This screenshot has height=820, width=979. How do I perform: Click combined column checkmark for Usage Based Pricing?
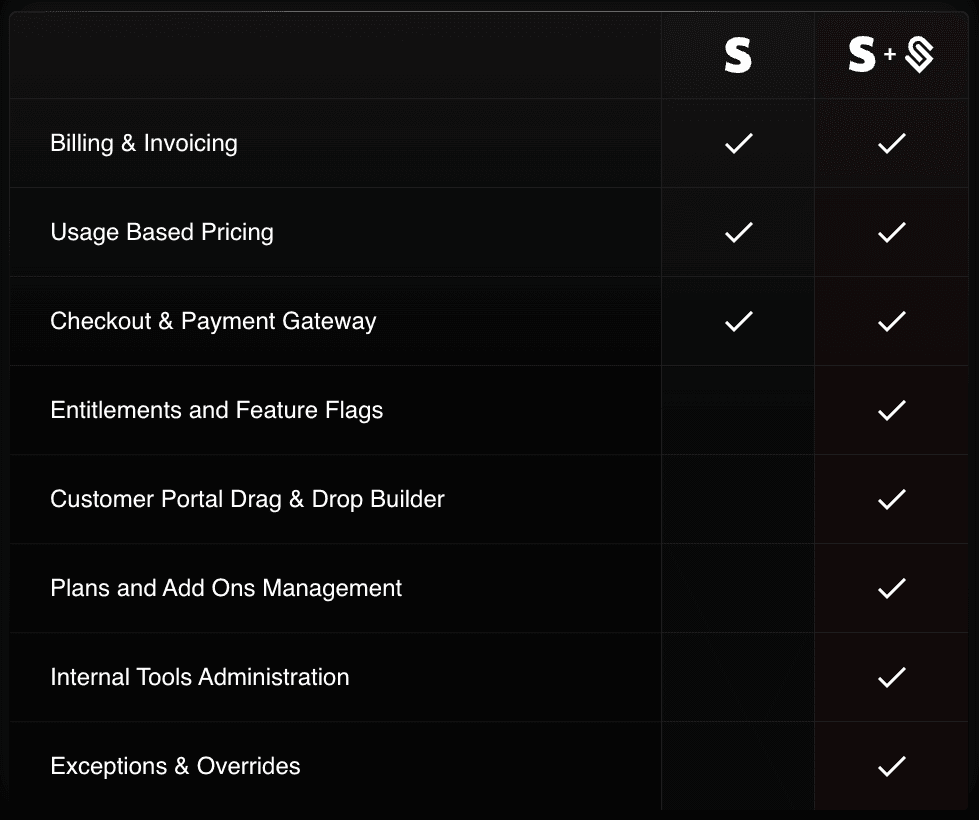tap(891, 232)
